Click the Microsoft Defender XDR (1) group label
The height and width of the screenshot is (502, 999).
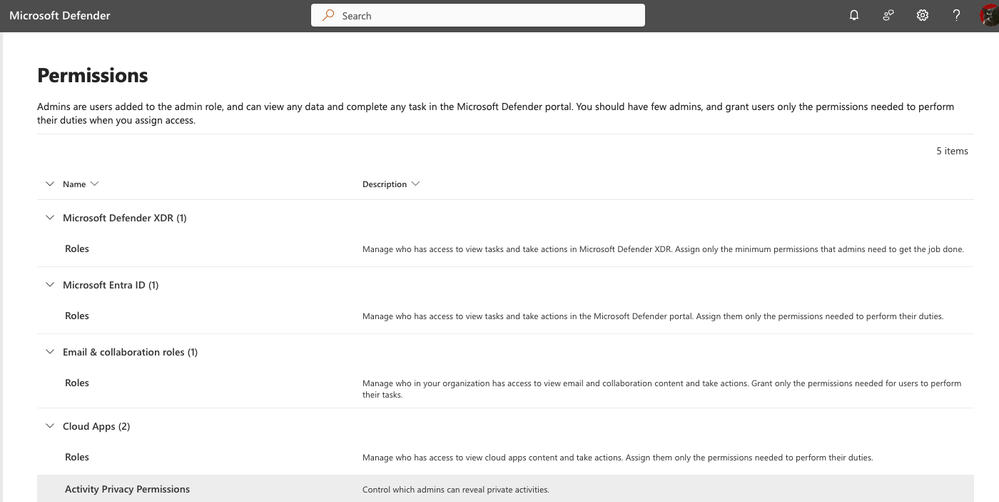125,218
